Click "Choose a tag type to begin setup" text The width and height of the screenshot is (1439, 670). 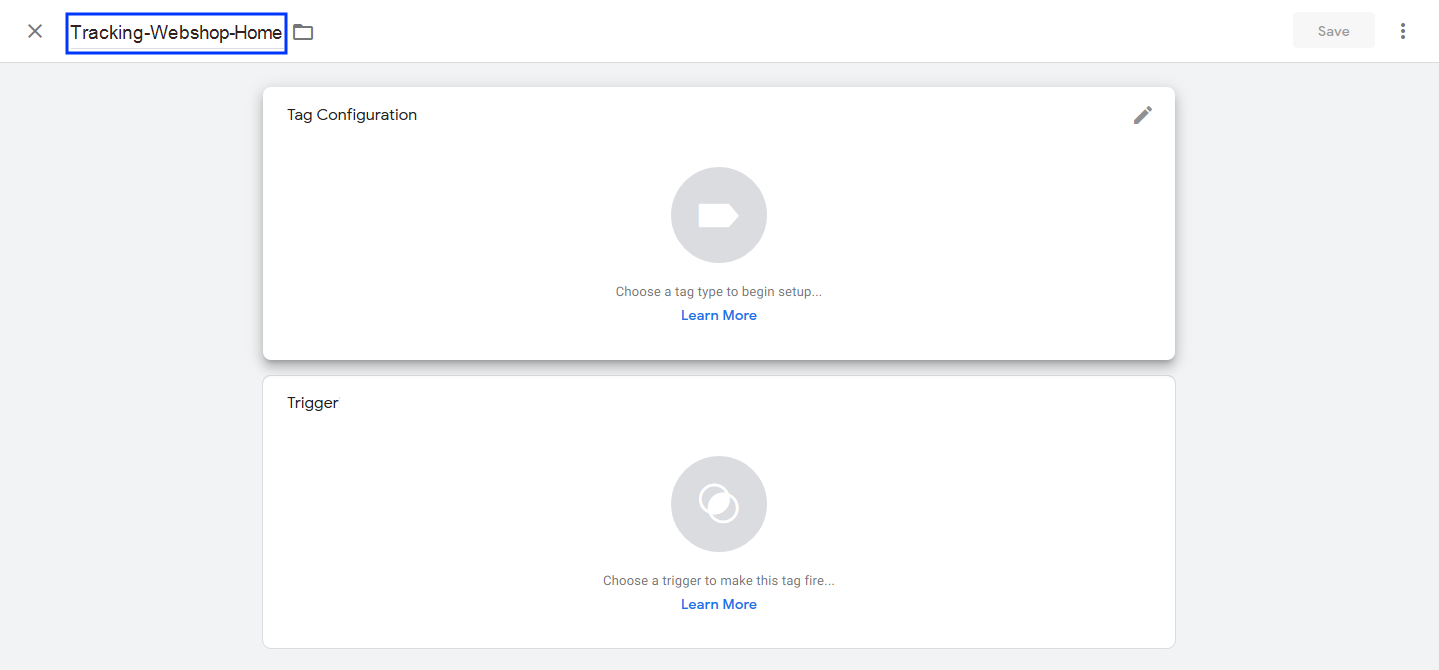pyautogui.click(x=718, y=292)
